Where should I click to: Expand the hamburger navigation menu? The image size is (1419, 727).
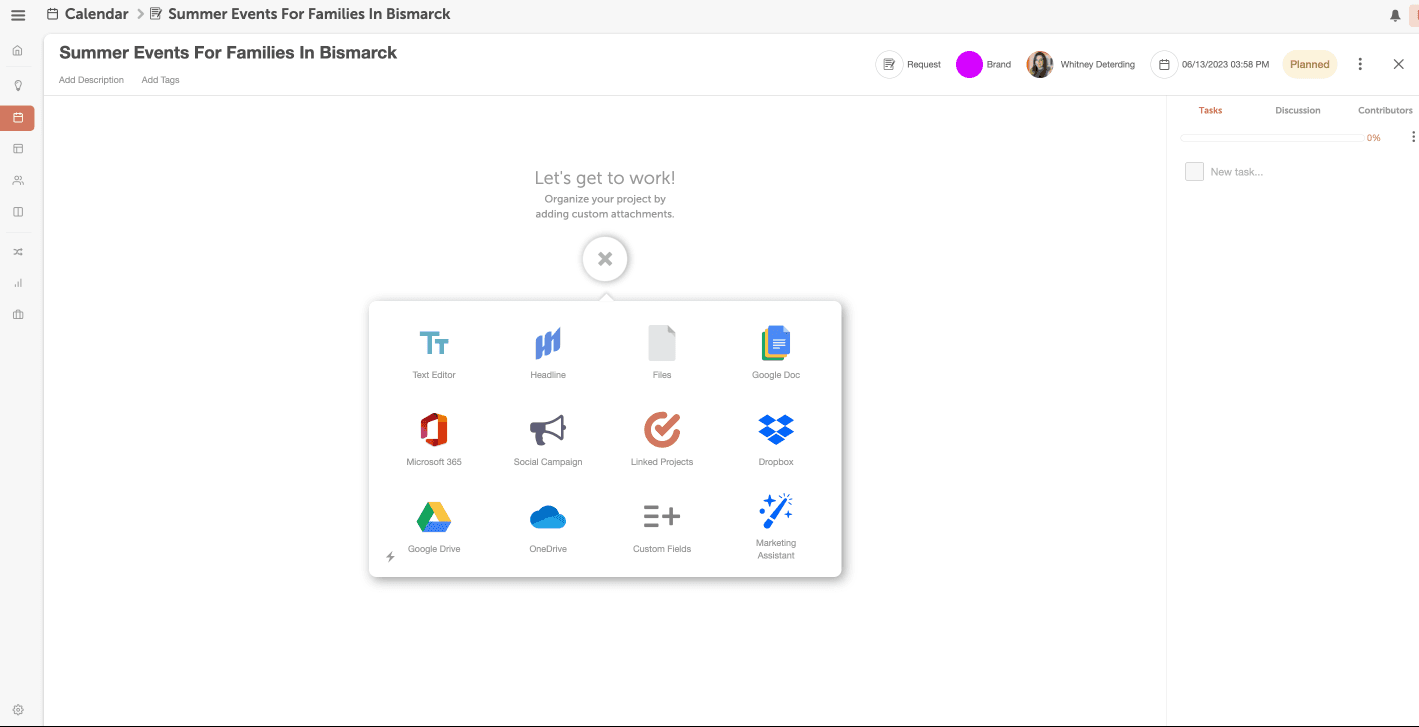(x=18, y=15)
